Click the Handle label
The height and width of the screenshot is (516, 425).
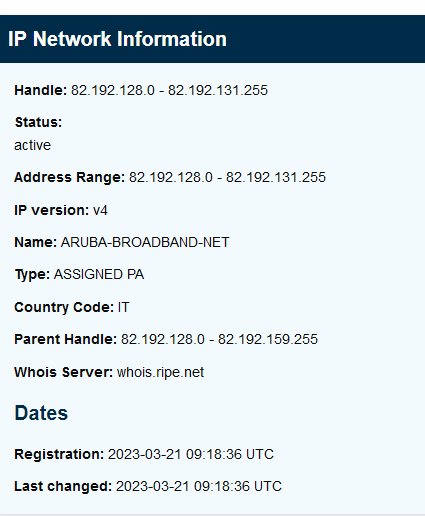(41, 90)
